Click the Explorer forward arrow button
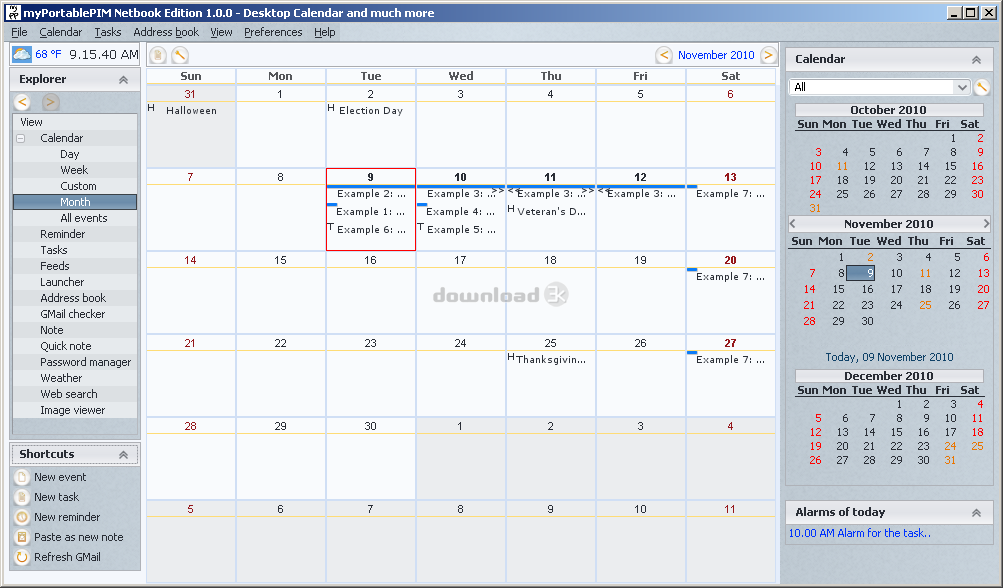 click(x=51, y=102)
